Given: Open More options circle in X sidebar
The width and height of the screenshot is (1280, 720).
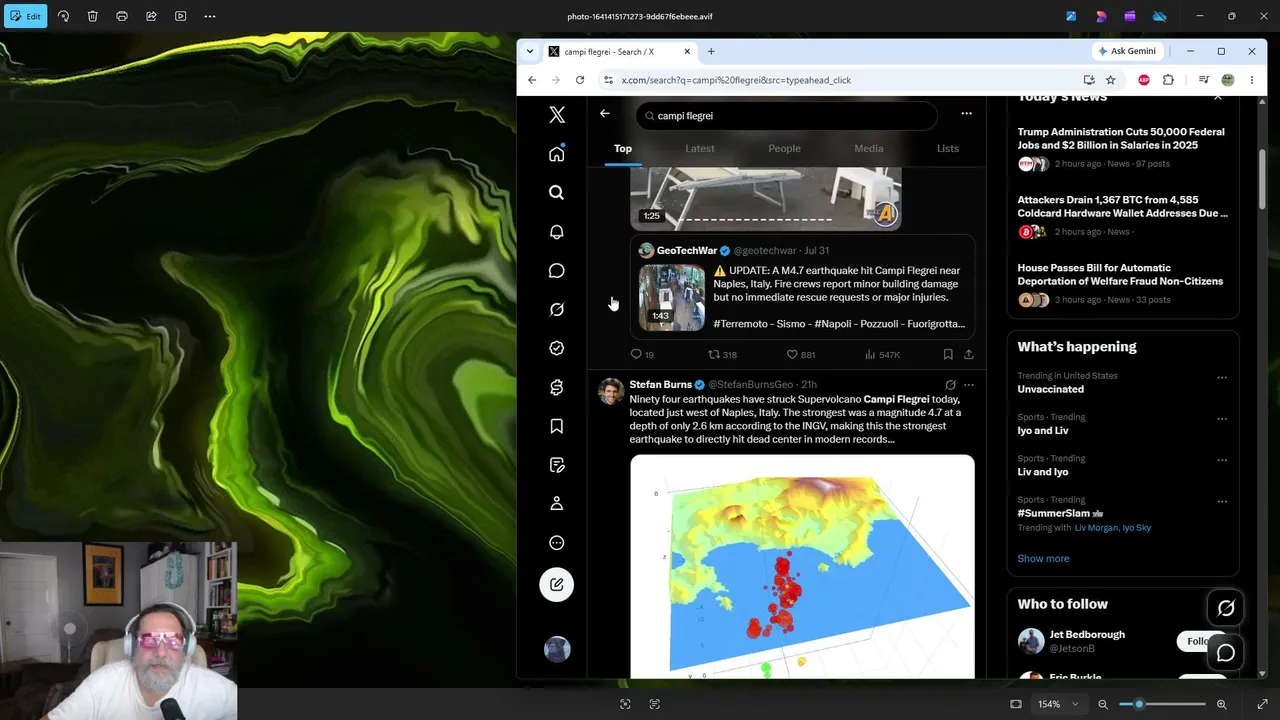Looking at the screenshot, I should [557, 543].
